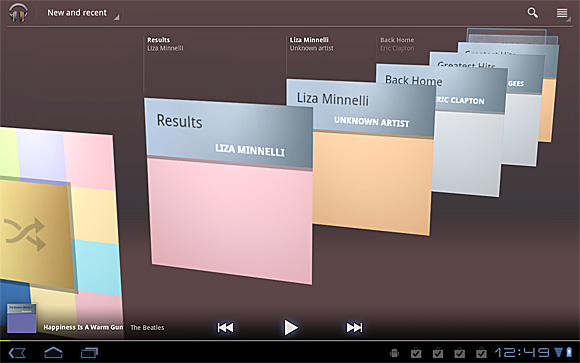Image resolution: width=580 pixels, height=363 pixels.
Task: Open Happiness Is A Warm Gun title
Action: click(x=83, y=327)
